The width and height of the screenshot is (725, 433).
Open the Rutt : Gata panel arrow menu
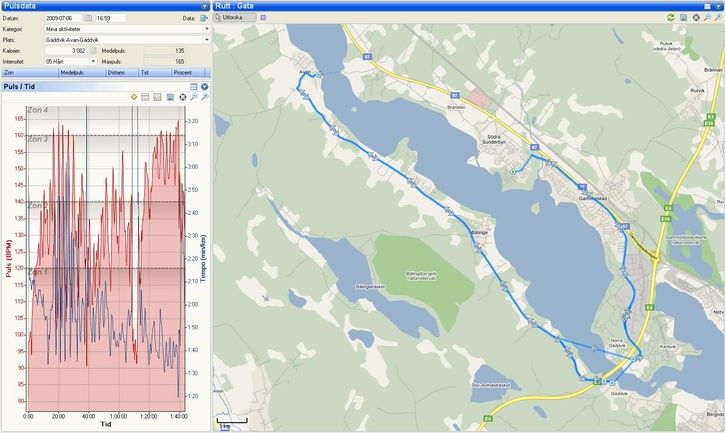pos(718,6)
